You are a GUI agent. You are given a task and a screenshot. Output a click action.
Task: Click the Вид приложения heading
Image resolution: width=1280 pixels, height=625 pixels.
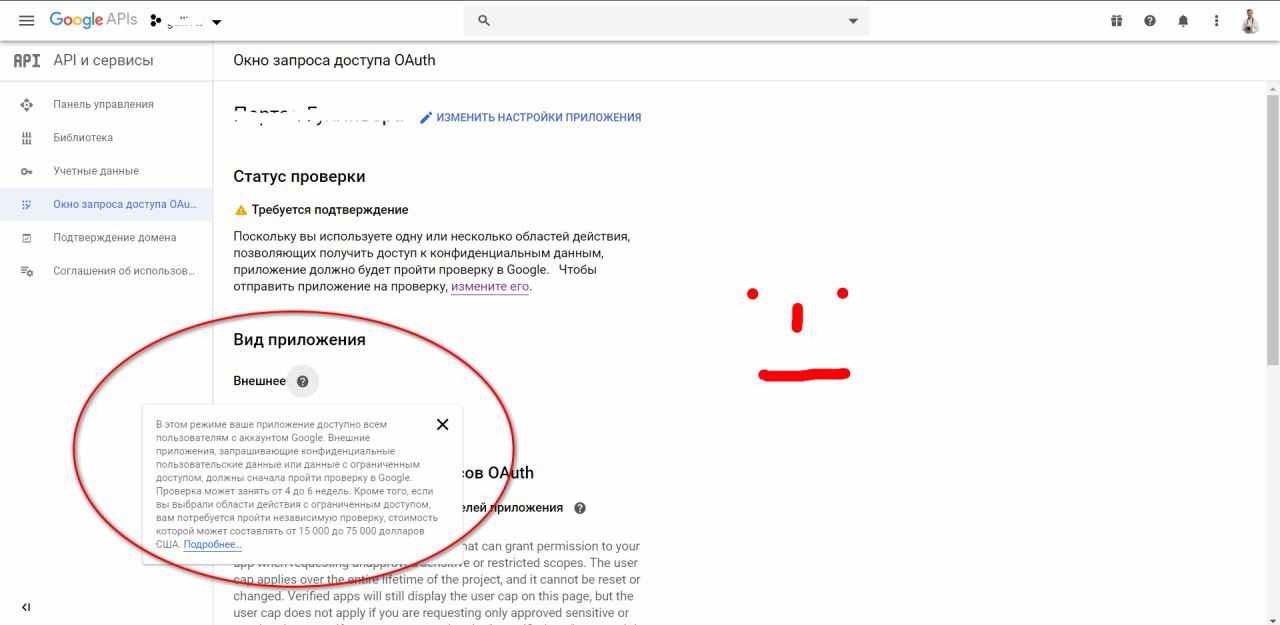pyautogui.click(x=299, y=340)
